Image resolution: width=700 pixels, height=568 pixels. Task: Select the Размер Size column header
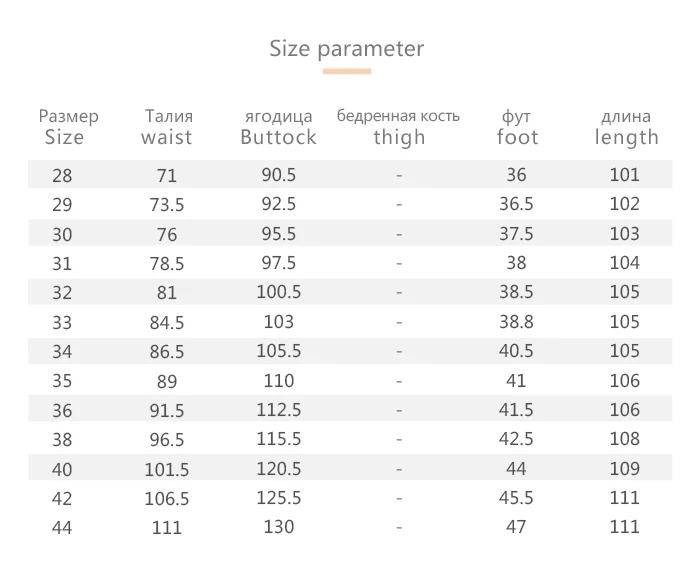67,127
